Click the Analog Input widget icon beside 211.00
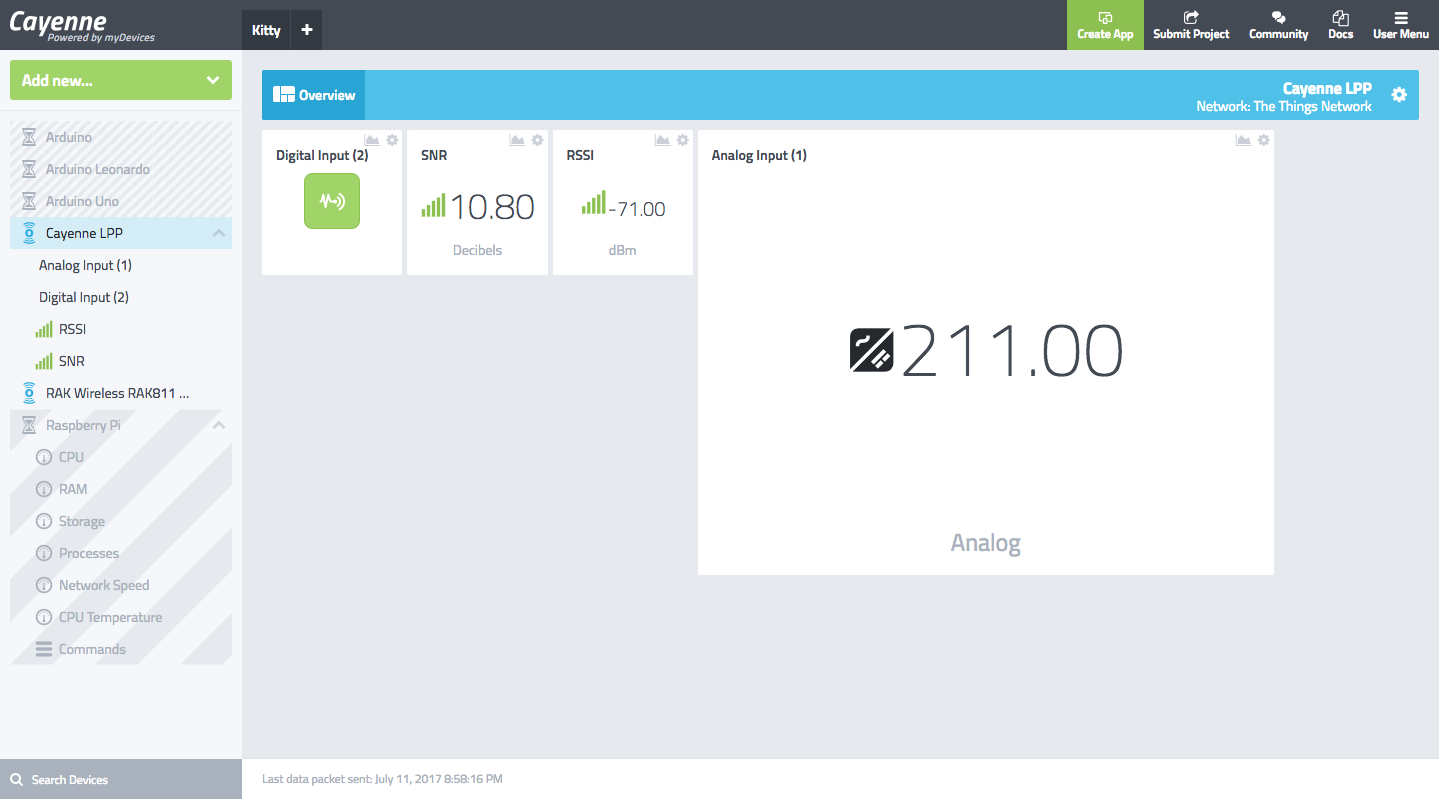 click(872, 351)
